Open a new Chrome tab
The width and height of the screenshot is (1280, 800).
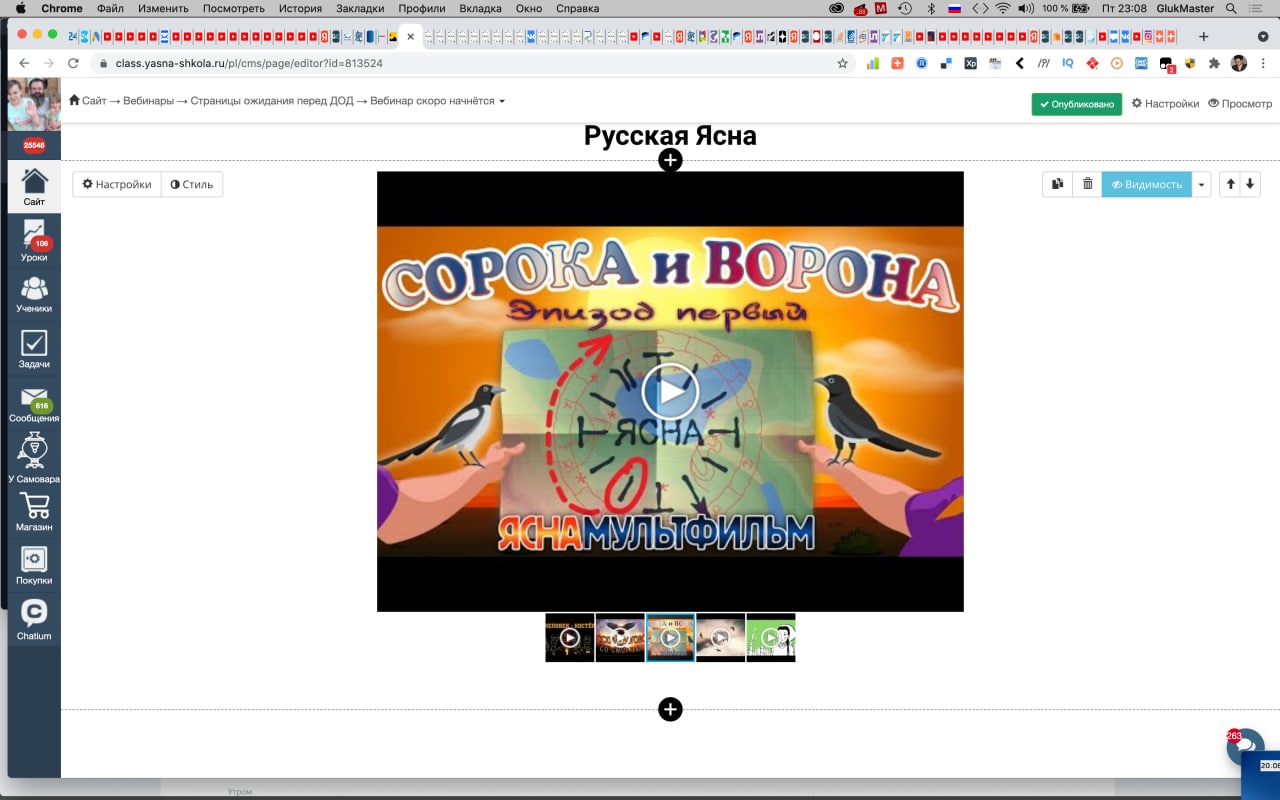(x=1203, y=36)
